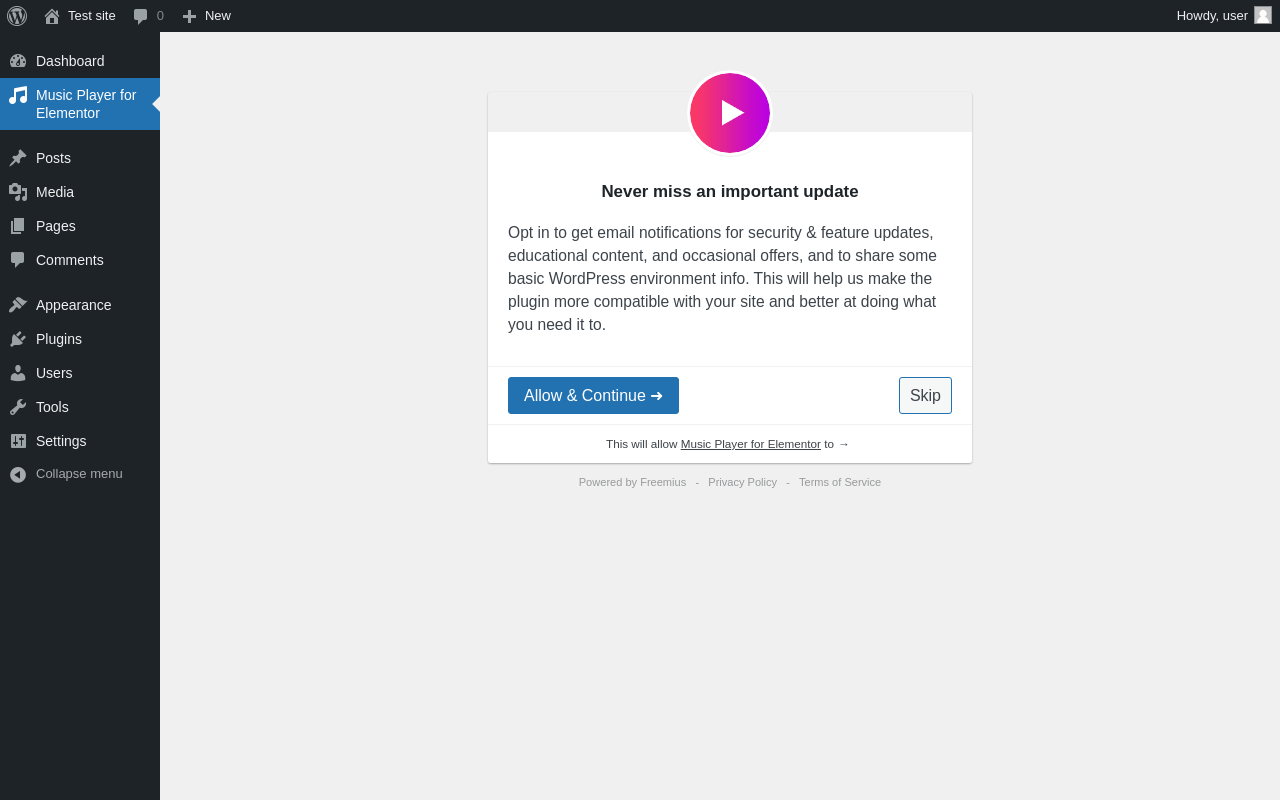1280x800 pixels.
Task: Open the Terms of Service link
Action: pyautogui.click(x=840, y=482)
